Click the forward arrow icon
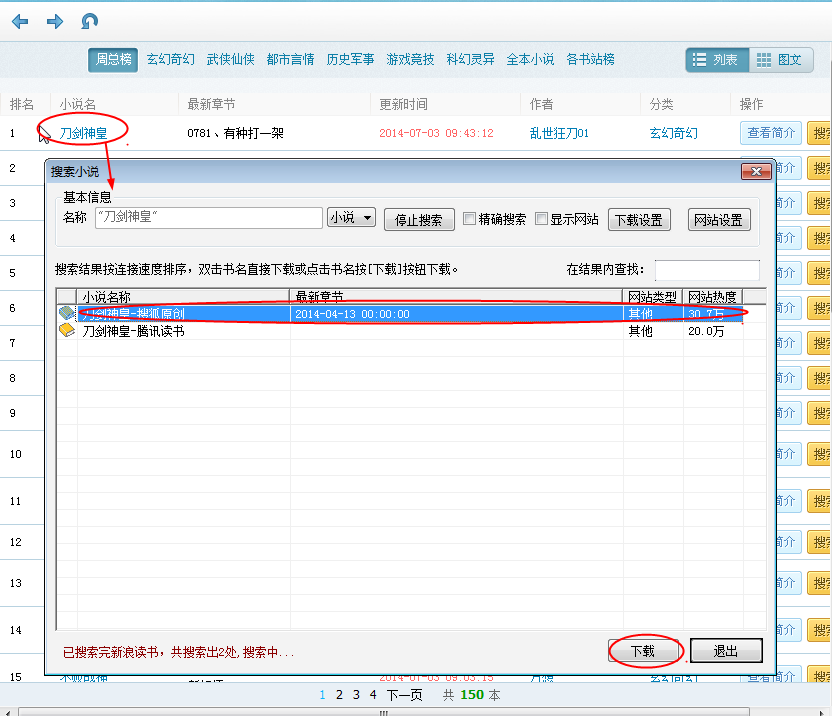The height and width of the screenshot is (716, 832). (x=55, y=22)
